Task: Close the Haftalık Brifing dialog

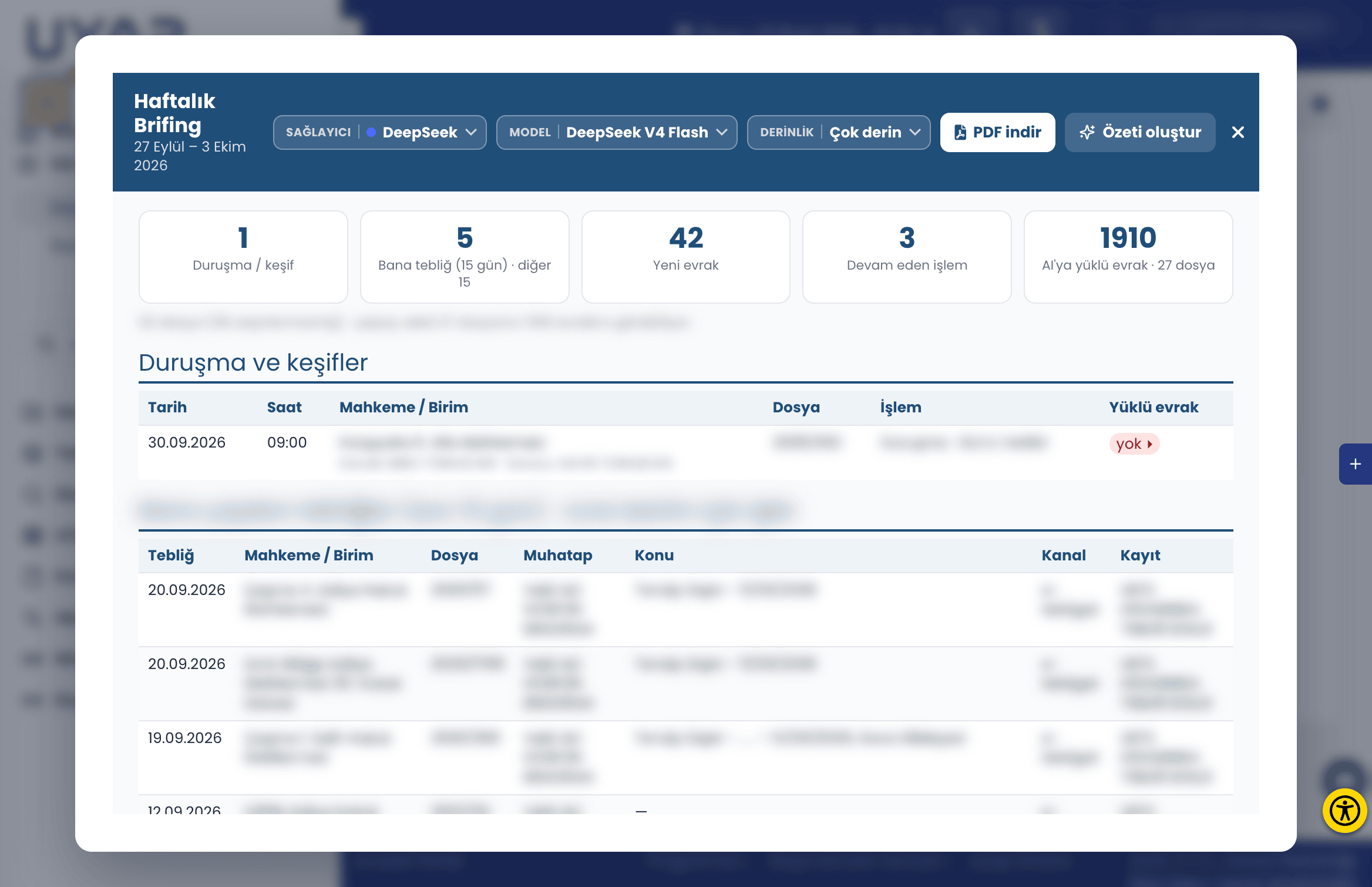Action: point(1238,132)
